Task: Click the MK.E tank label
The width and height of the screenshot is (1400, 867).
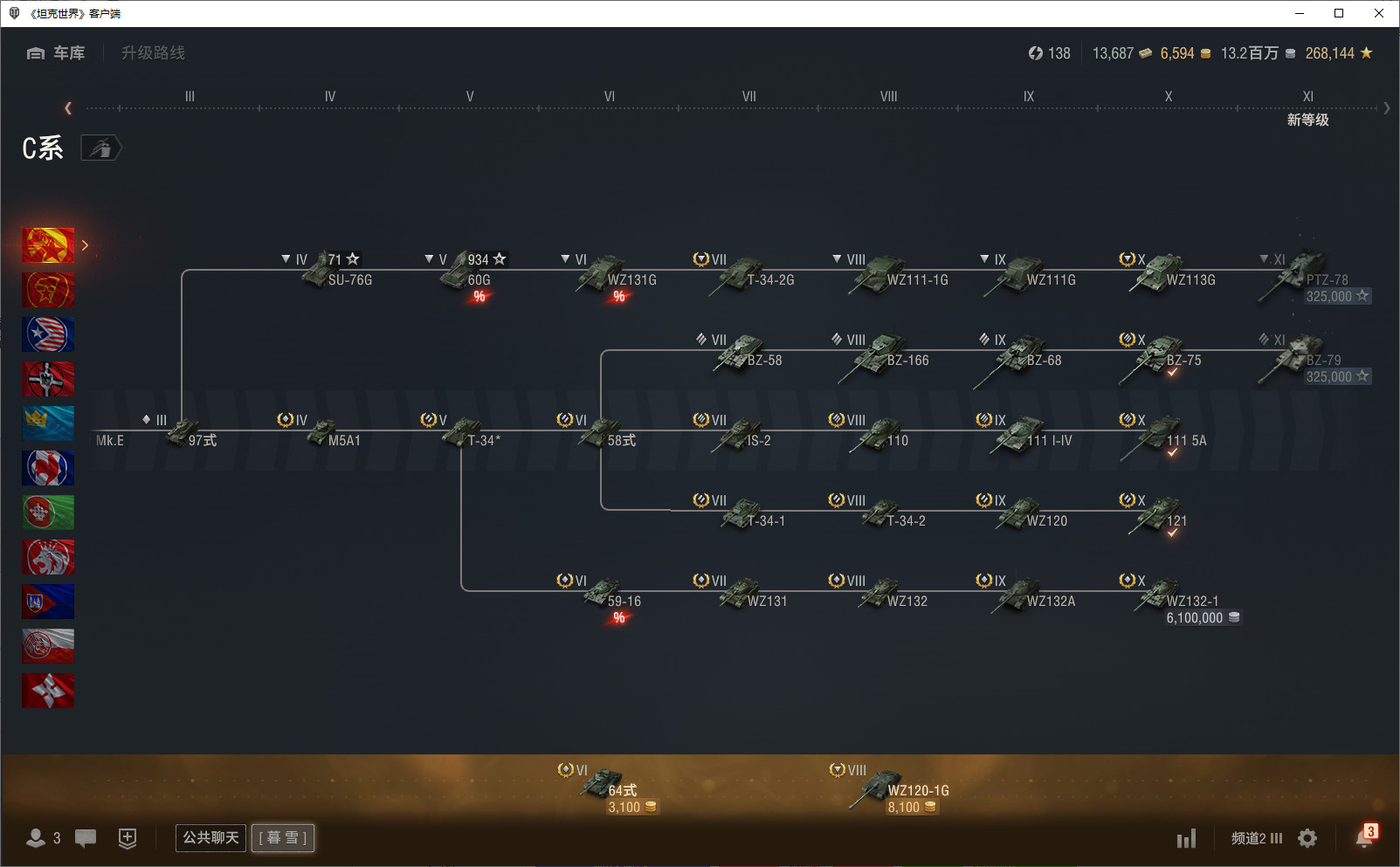Action: [x=110, y=441]
